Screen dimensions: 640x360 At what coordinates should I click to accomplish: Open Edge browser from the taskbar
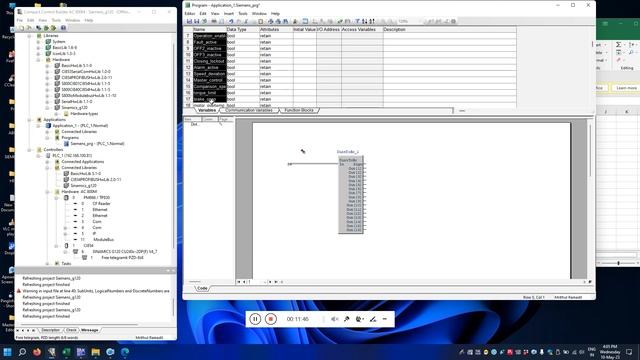point(125,352)
